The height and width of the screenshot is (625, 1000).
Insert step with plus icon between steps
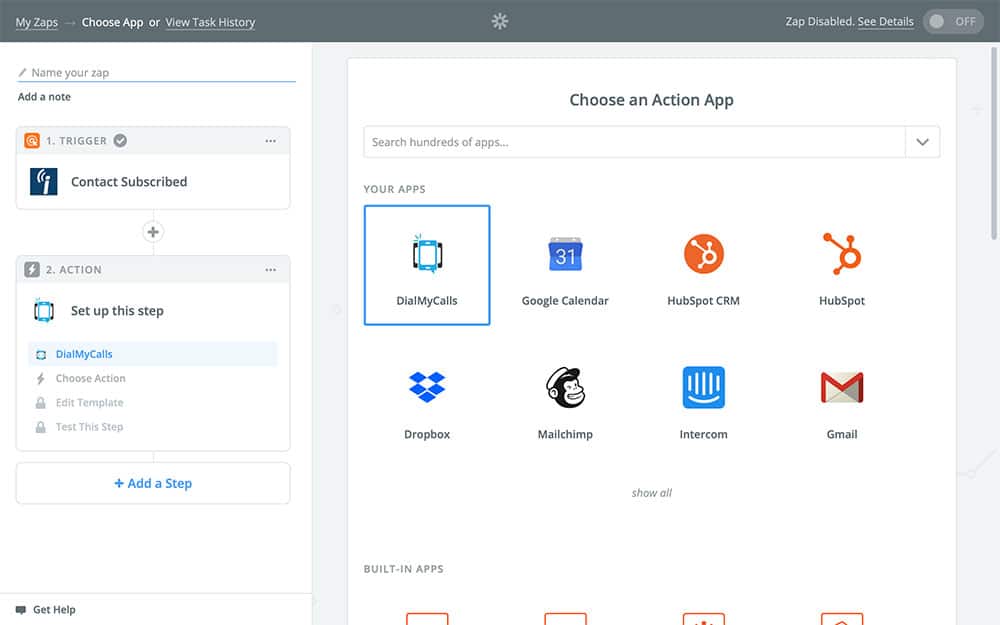[x=153, y=232]
